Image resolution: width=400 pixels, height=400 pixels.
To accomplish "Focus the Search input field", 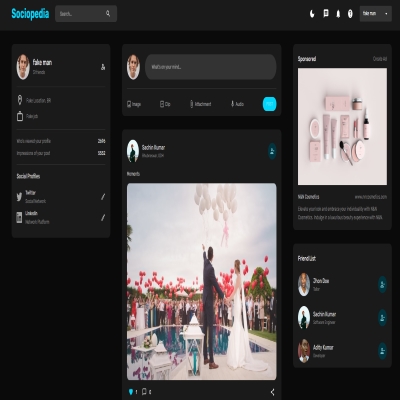I will 79,14.
